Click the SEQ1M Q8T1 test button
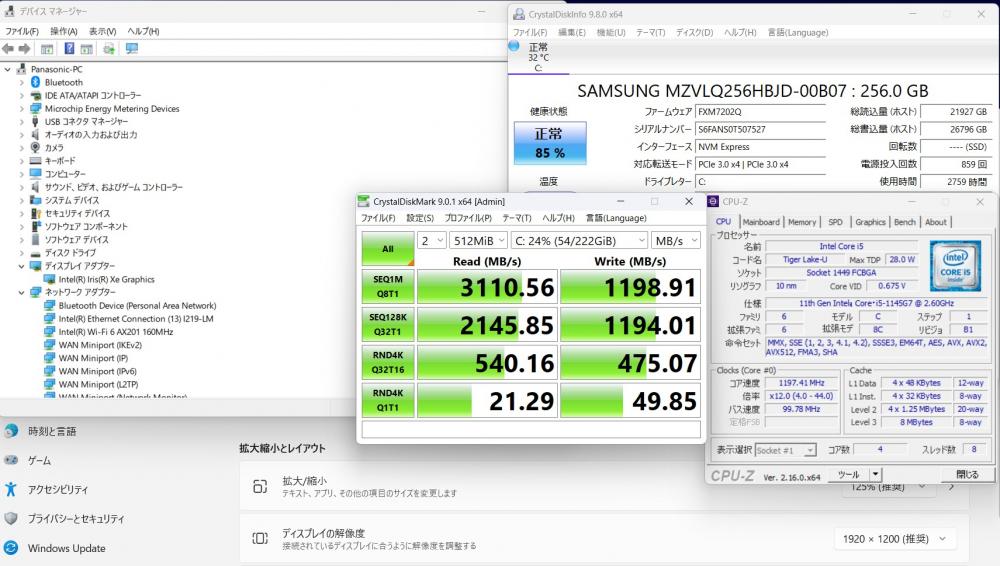 click(387, 285)
